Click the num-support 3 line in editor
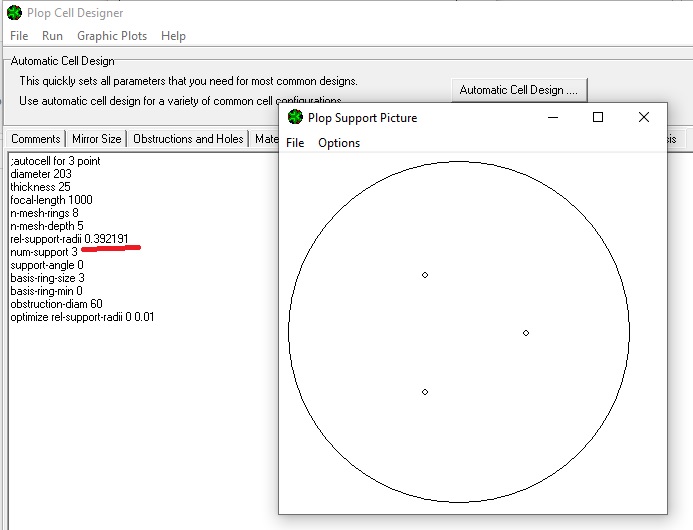This screenshot has height=530, width=693. [x=44, y=251]
